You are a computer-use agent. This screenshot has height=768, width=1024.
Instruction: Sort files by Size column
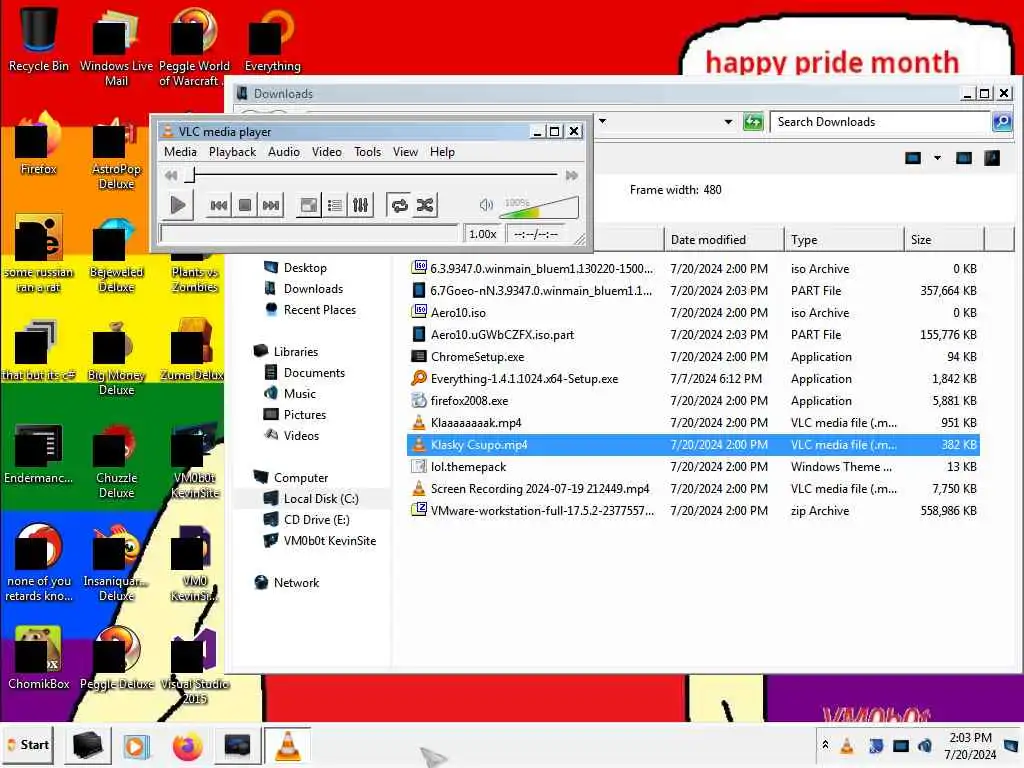[x=944, y=240]
